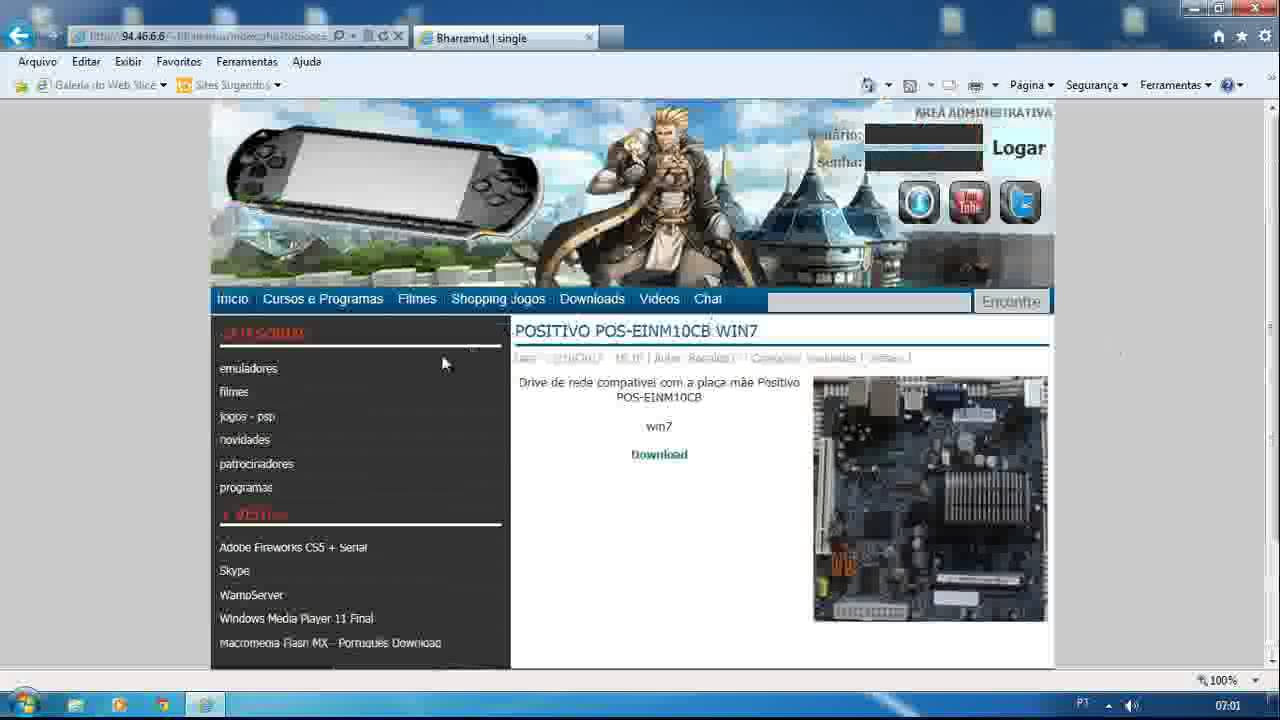Open the Arquivo menu
The image size is (1280, 720).
pyautogui.click(x=37, y=61)
